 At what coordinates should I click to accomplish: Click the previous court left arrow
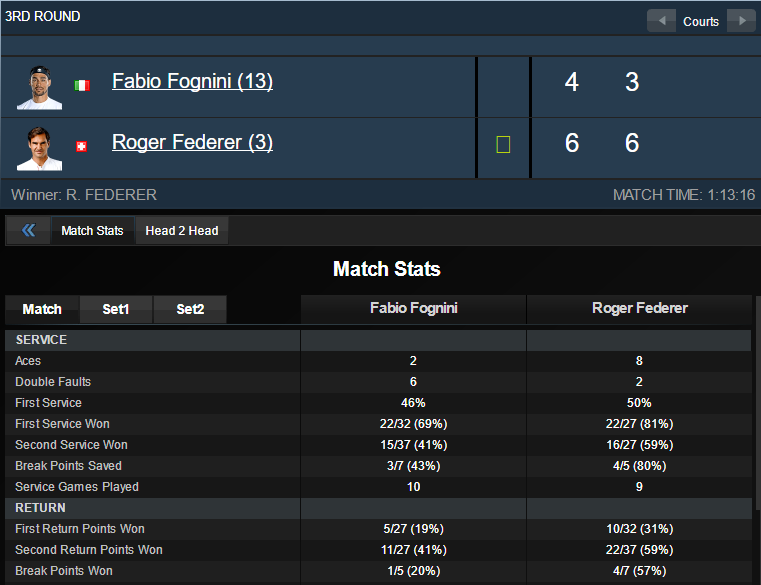tap(661, 21)
